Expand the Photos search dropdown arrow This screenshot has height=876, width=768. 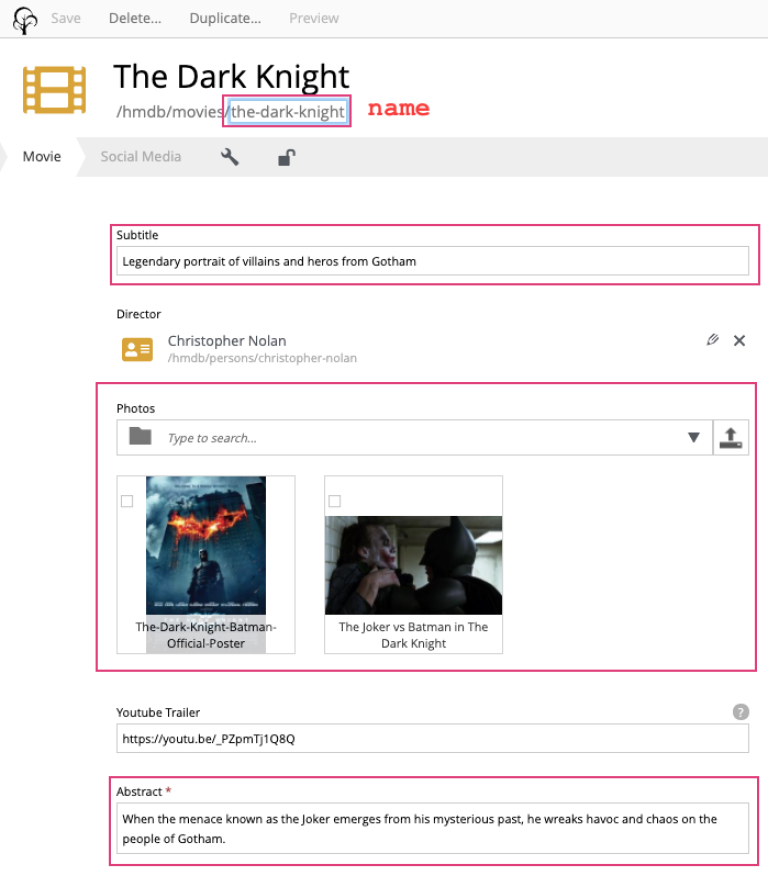point(694,437)
